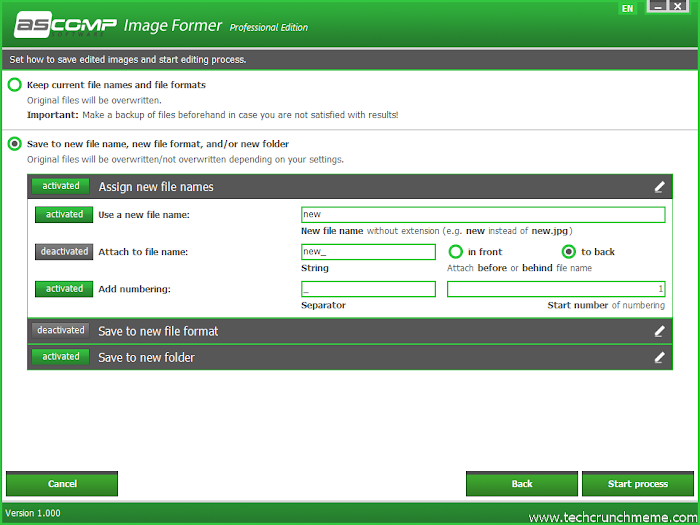
Task: Click the pencil icon for Save to new folder
Action: [659, 357]
